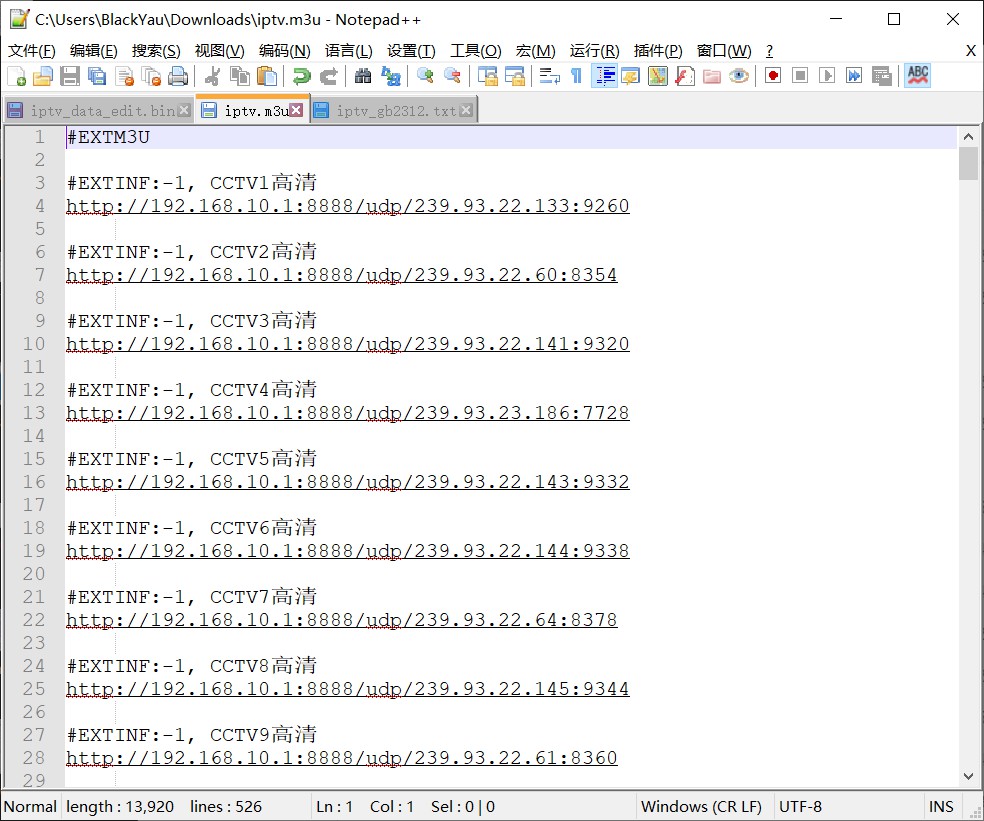Image resolution: width=984 pixels, height=821 pixels.
Task: Click UTF-8 encoding in status bar
Action: [x=800, y=807]
